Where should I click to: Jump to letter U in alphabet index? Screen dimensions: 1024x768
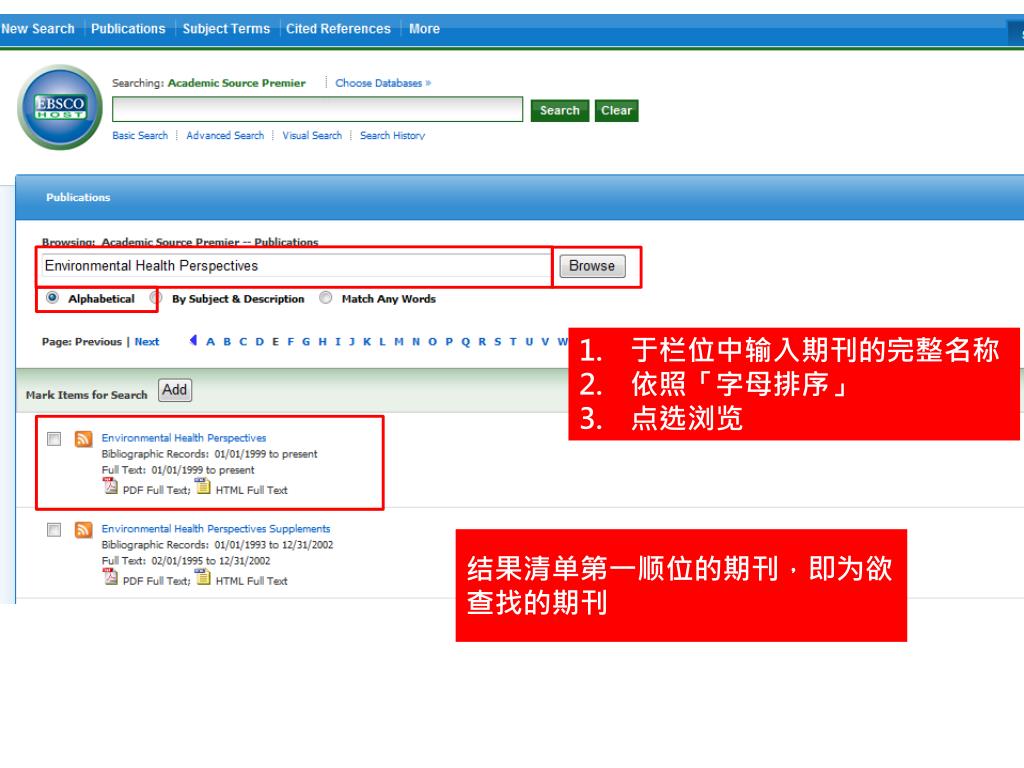tap(529, 342)
